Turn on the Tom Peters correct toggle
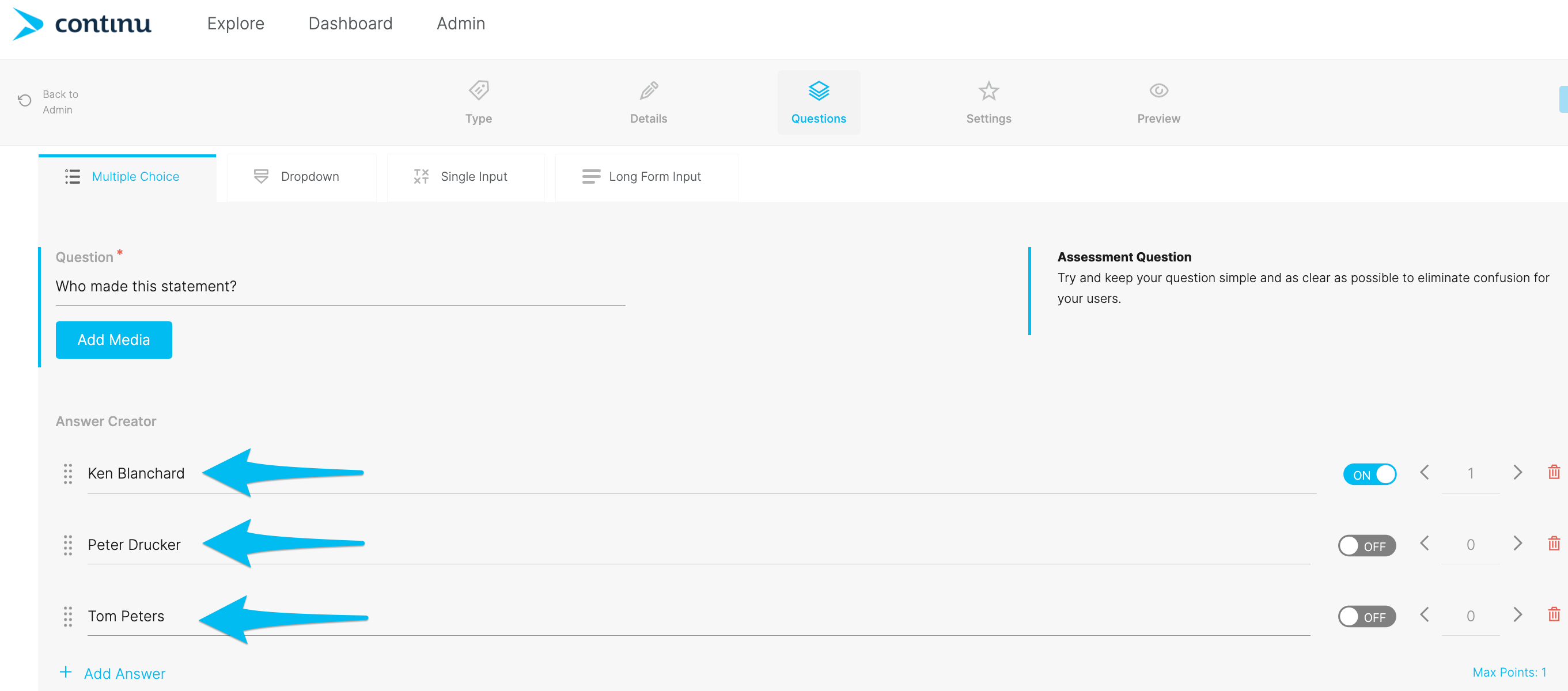The height and width of the screenshot is (691, 1568). [1366, 617]
